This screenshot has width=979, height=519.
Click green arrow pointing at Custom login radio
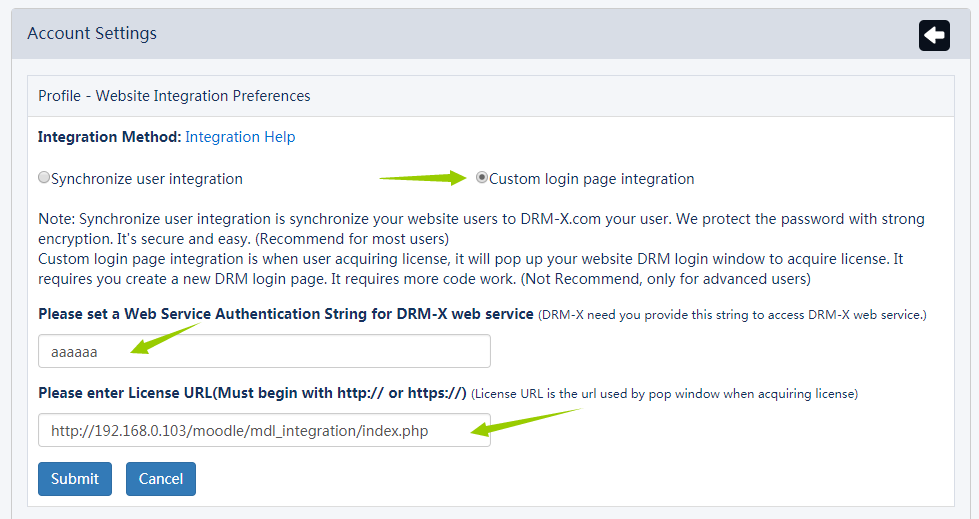[422, 178]
